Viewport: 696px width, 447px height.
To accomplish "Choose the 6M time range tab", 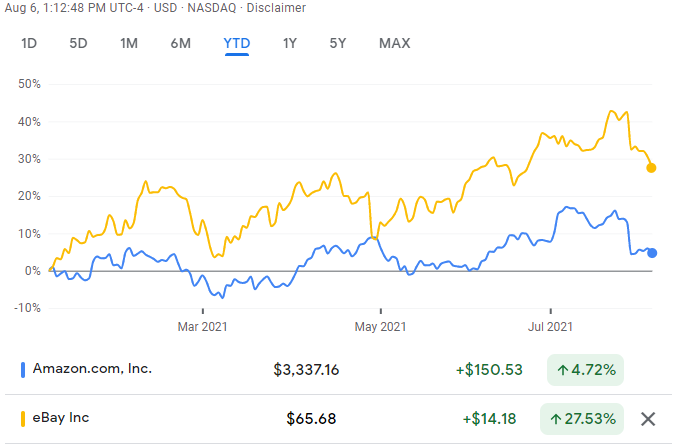I will pyautogui.click(x=181, y=43).
